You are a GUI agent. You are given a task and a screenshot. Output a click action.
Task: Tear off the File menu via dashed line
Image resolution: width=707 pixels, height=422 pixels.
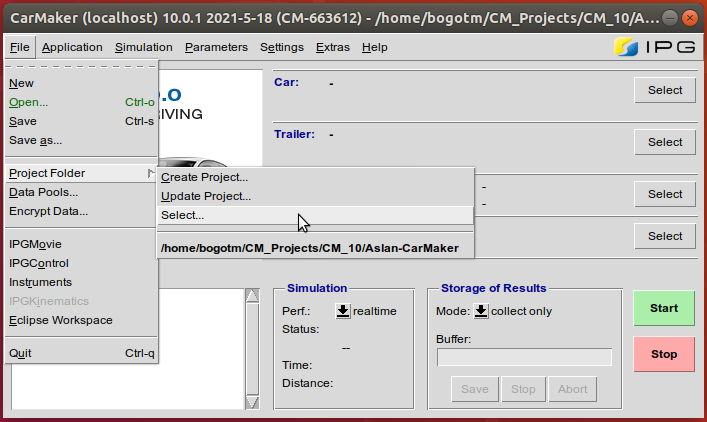[82, 66]
